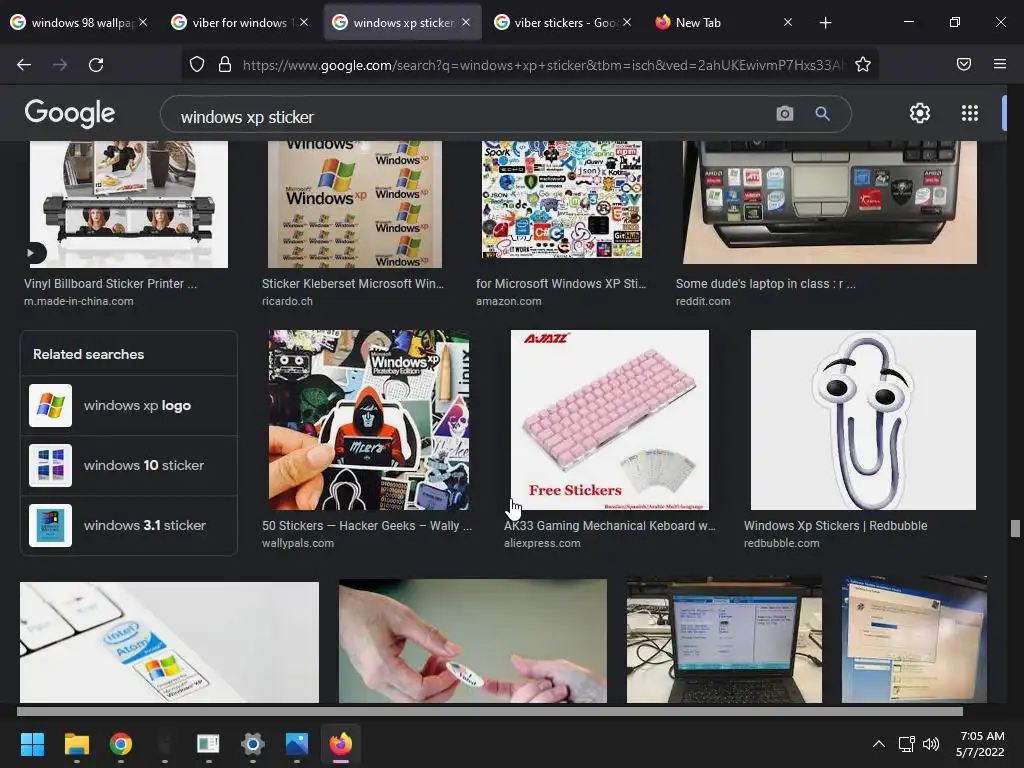Screen dimensions: 1024x768
Task: Open the clock and date in taskbar
Action: tap(980, 744)
